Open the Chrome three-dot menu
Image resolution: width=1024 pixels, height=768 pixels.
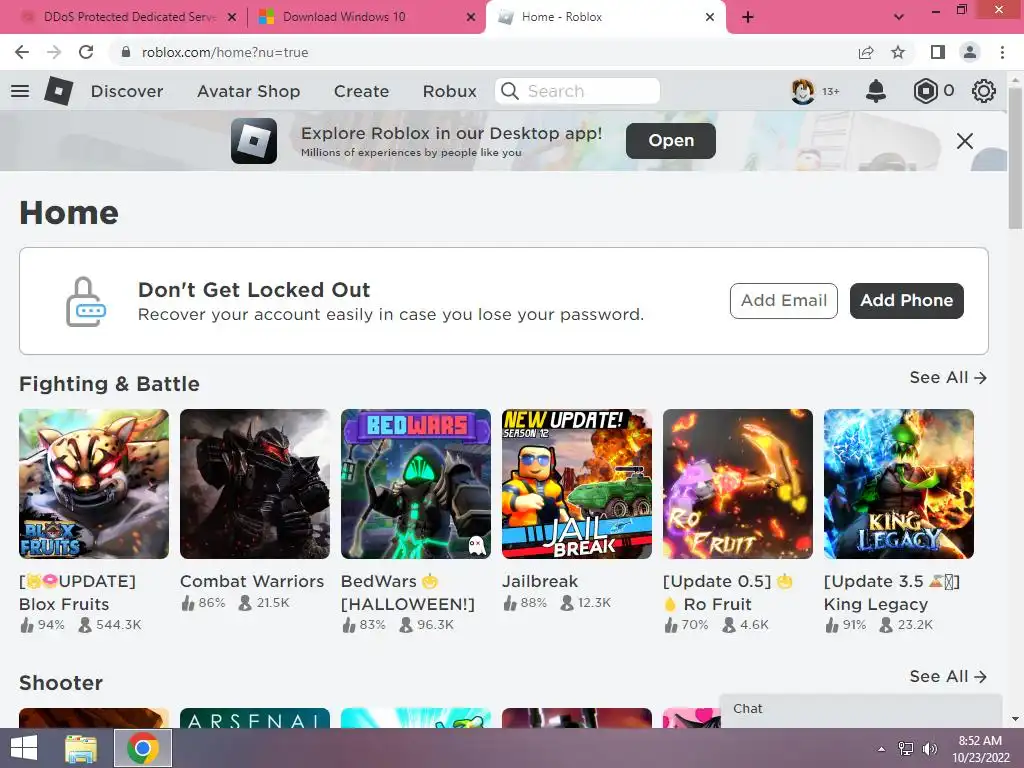coord(1002,52)
